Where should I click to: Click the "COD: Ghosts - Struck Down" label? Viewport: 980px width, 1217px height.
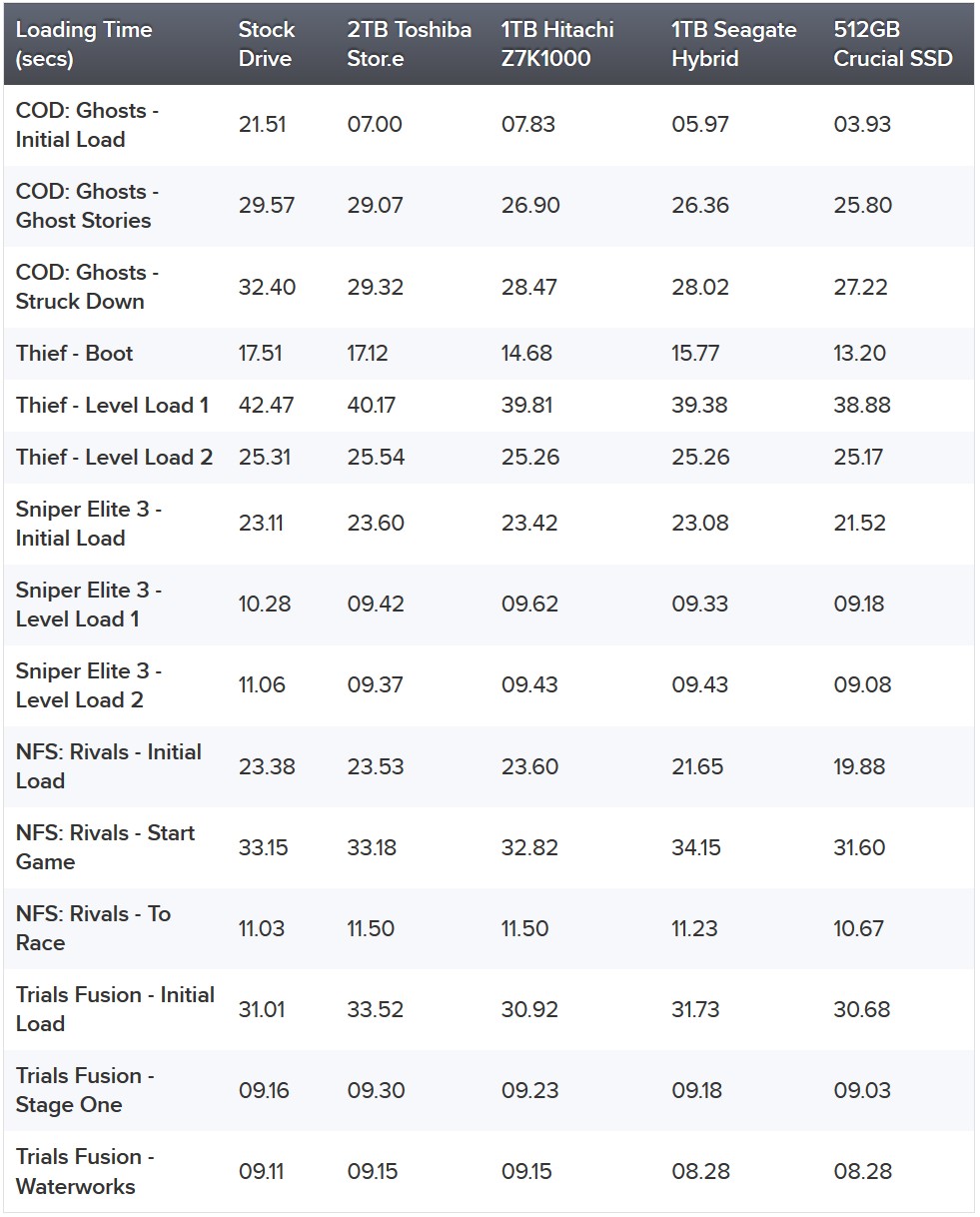(x=87, y=287)
